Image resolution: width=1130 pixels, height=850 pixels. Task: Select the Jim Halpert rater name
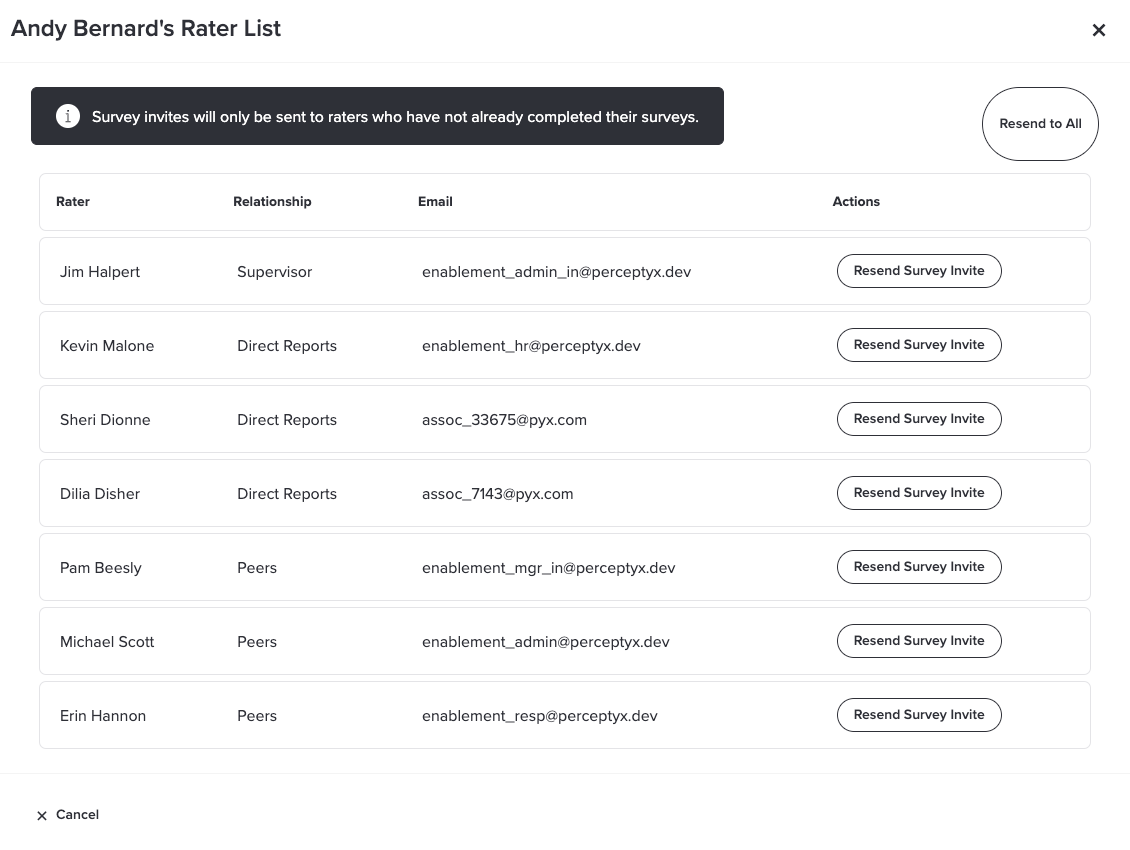click(x=99, y=272)
